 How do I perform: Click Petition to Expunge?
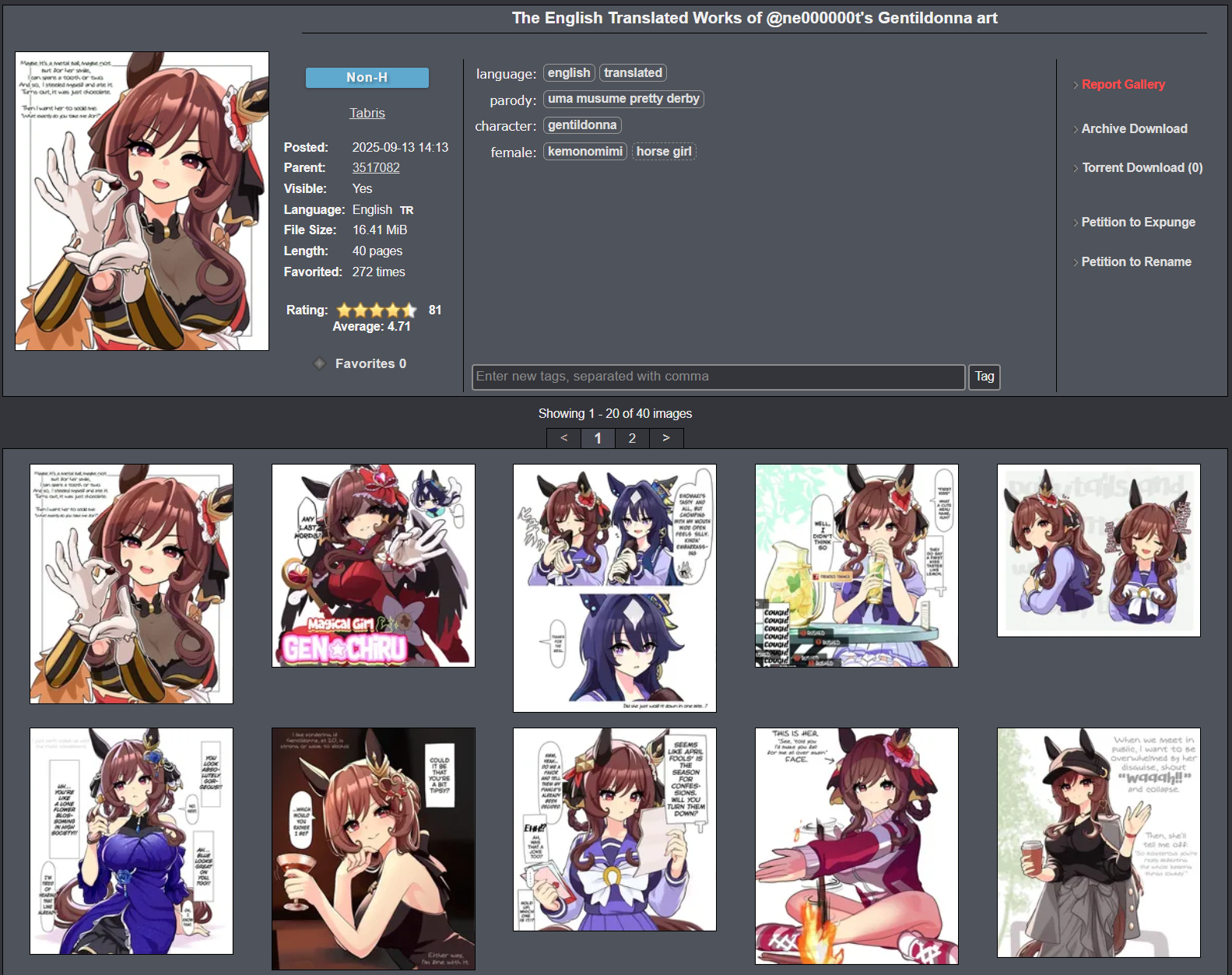pyautogui.click(x=1138, y=222)
